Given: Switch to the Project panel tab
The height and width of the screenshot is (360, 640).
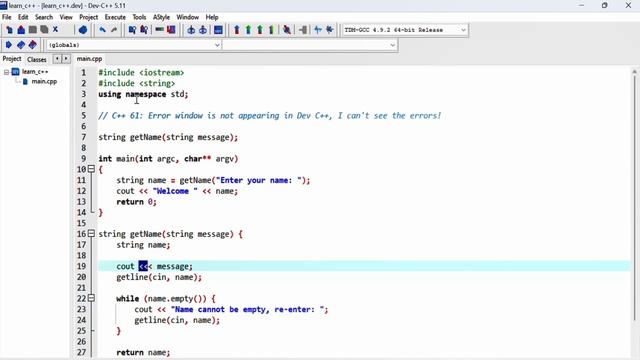Looking at the screenshot, I should pyautogui.click(x=12, y=59).
